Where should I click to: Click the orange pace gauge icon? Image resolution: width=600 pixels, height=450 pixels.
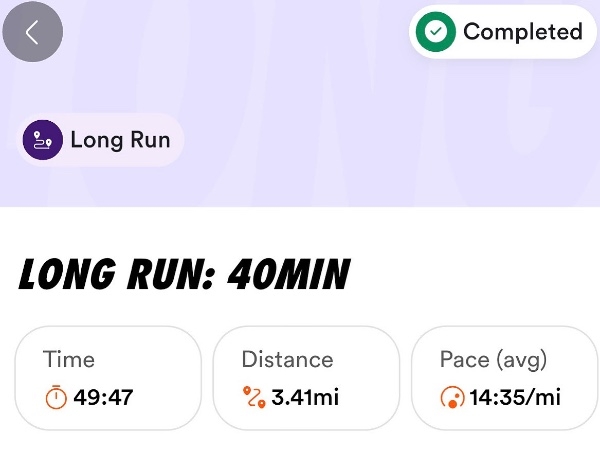click(x=452, y=398)
